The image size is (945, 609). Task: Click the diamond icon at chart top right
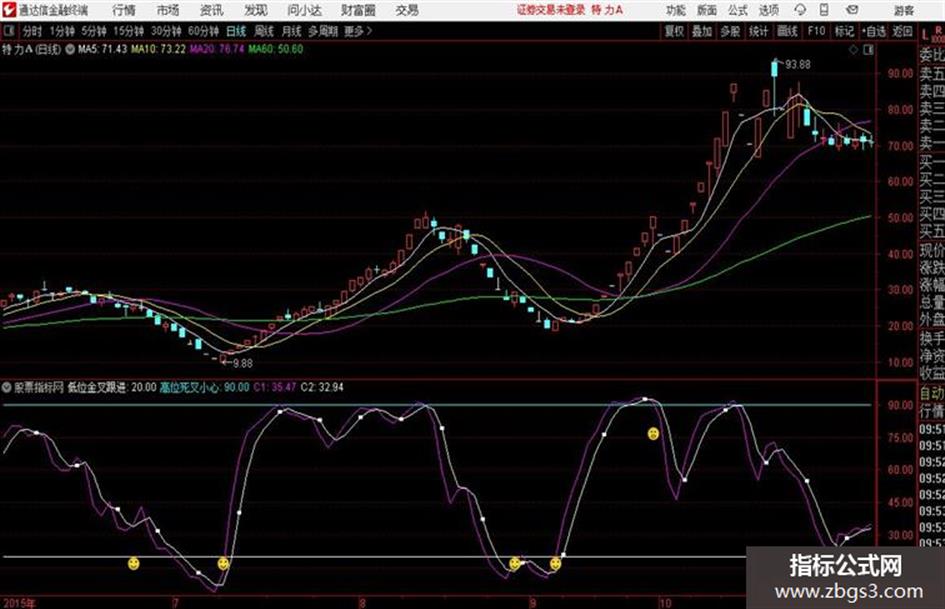coord(853,50)
